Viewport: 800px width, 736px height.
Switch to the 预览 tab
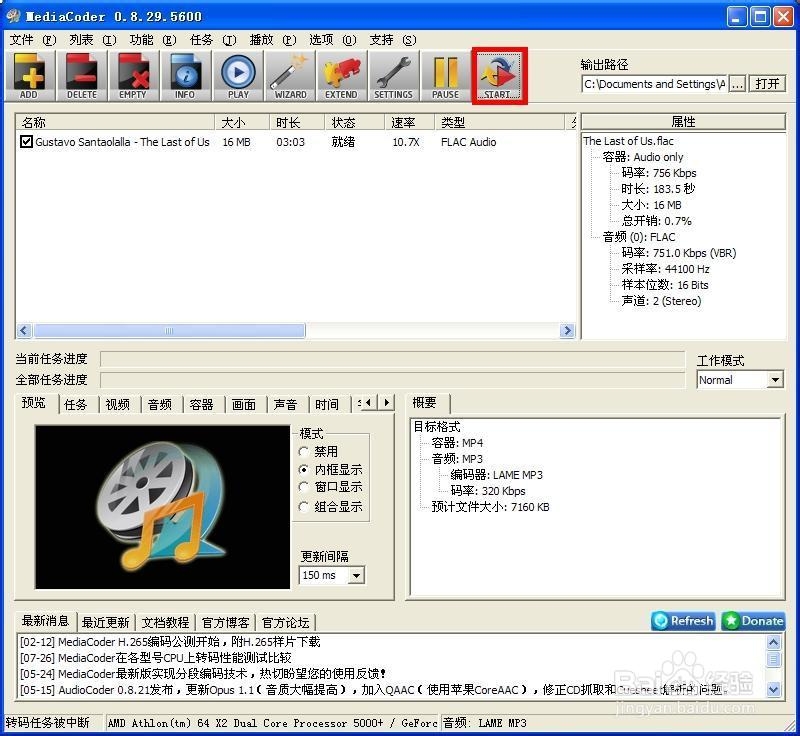tap(35, 403)
